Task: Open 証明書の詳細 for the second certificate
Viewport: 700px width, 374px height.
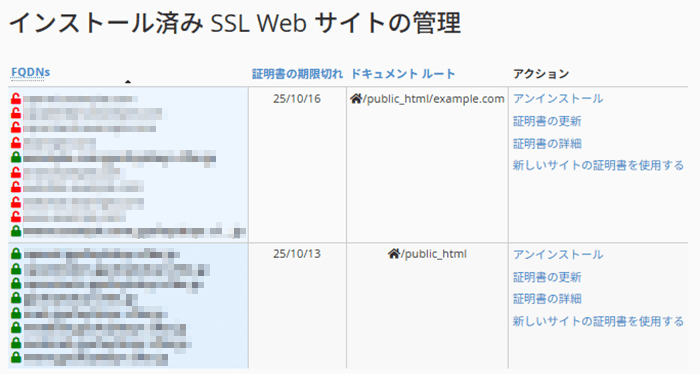Action: (x=547, y=299)
